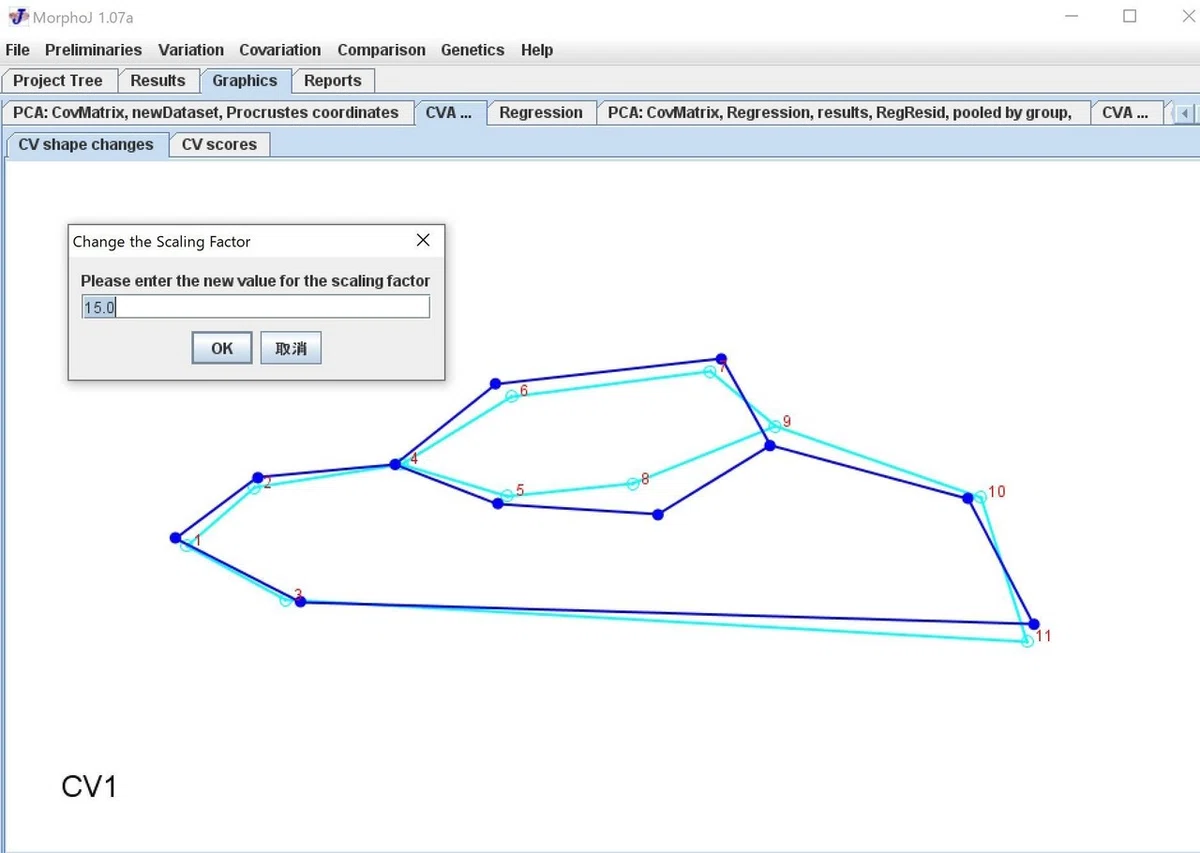The width and height of the screenshot is (1200, 853).
Task: Open the Covariation menu
Action: (x=280, y=50)
